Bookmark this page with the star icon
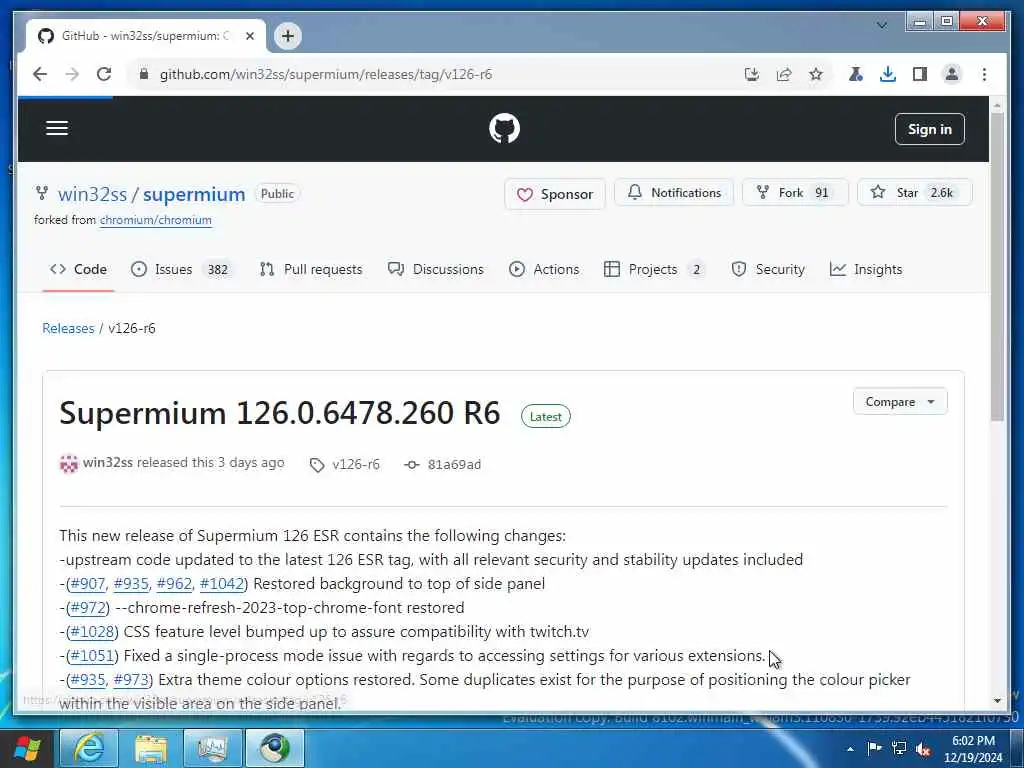1024x768 pixels. coord(816,74)
